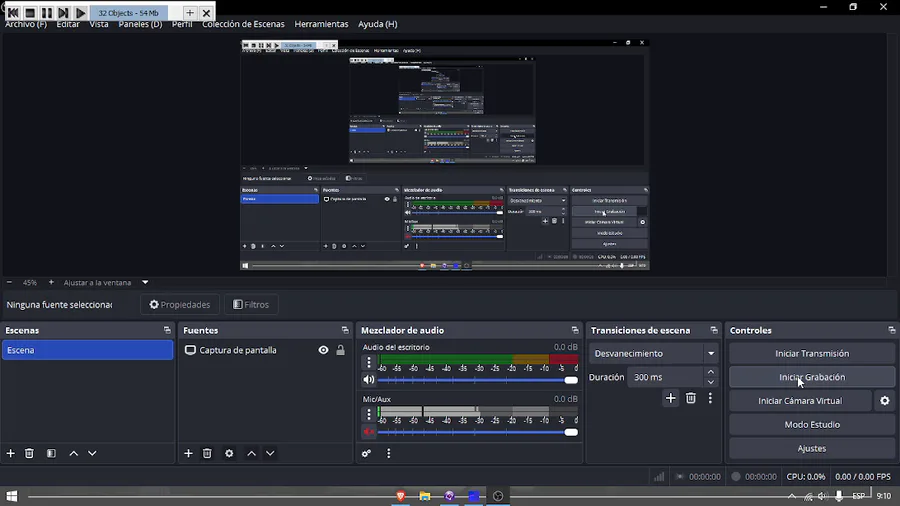Increase transition duration stepper up
The image size is (900, 506).
[x=711, y=372]
